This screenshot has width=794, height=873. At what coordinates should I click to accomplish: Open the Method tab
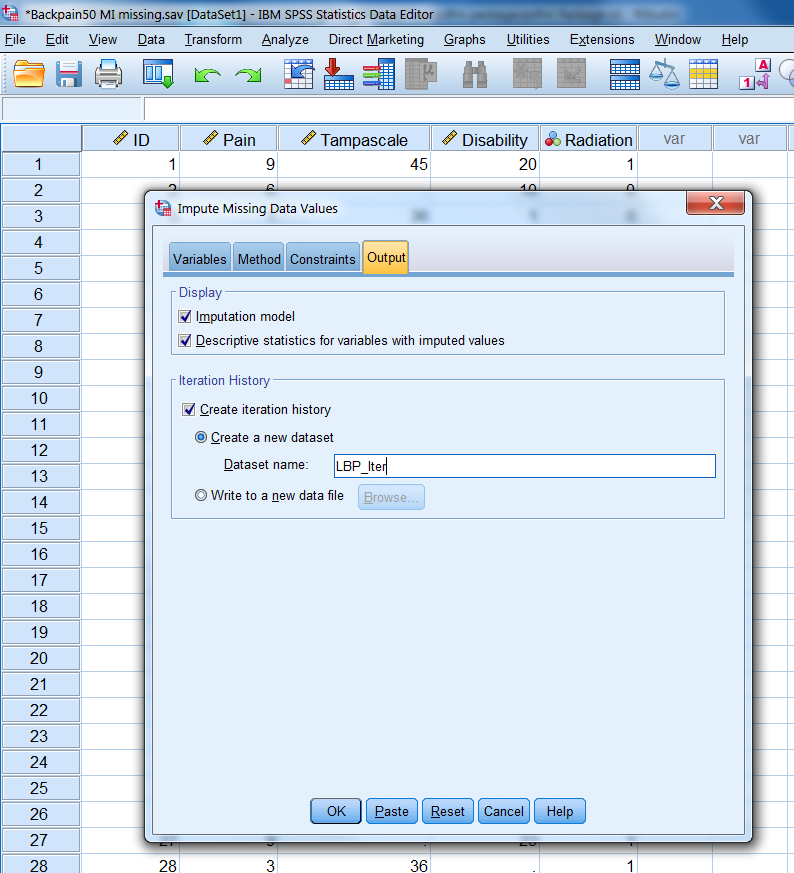259,259
